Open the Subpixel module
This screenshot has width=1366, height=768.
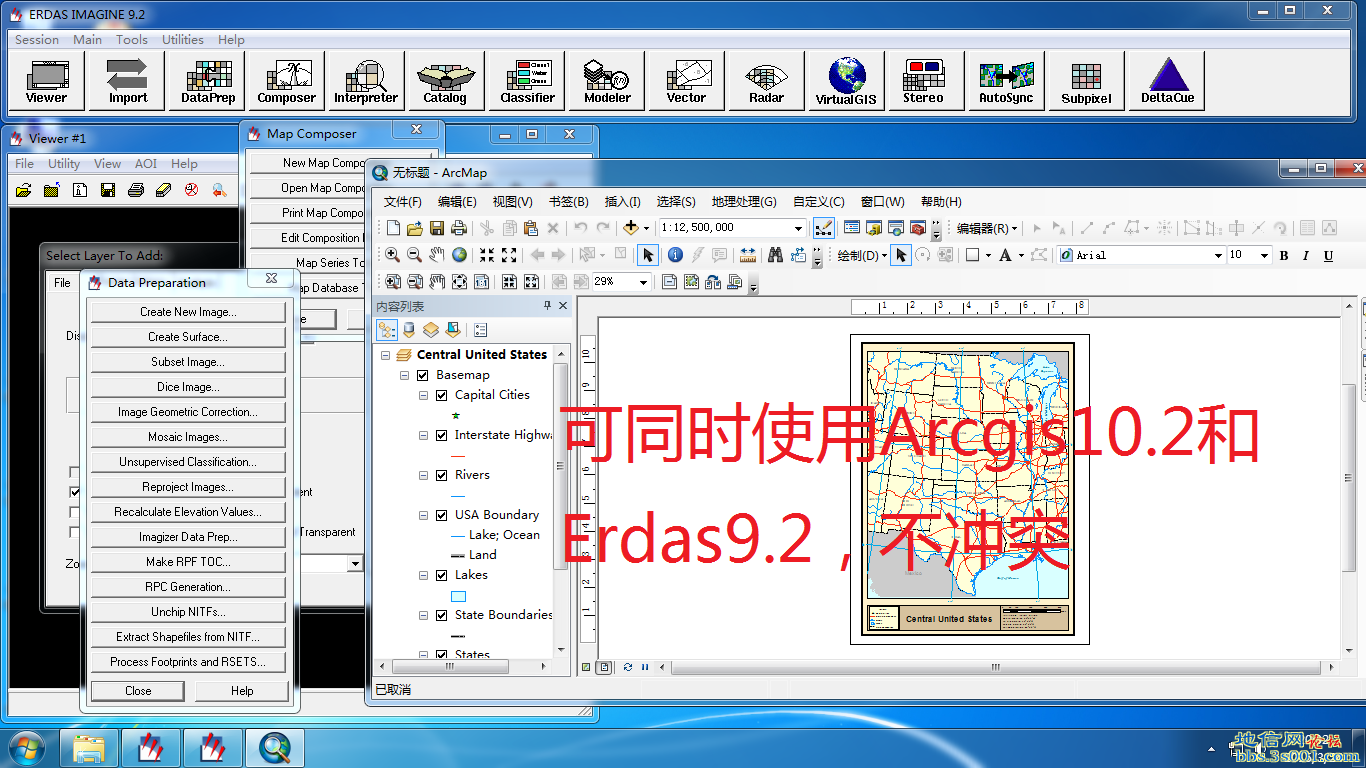[1086, 81]
